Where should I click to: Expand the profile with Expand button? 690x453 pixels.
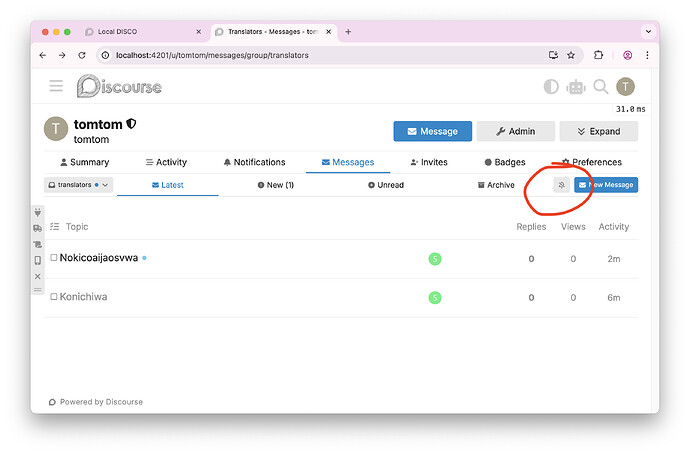tap(598, 131)
